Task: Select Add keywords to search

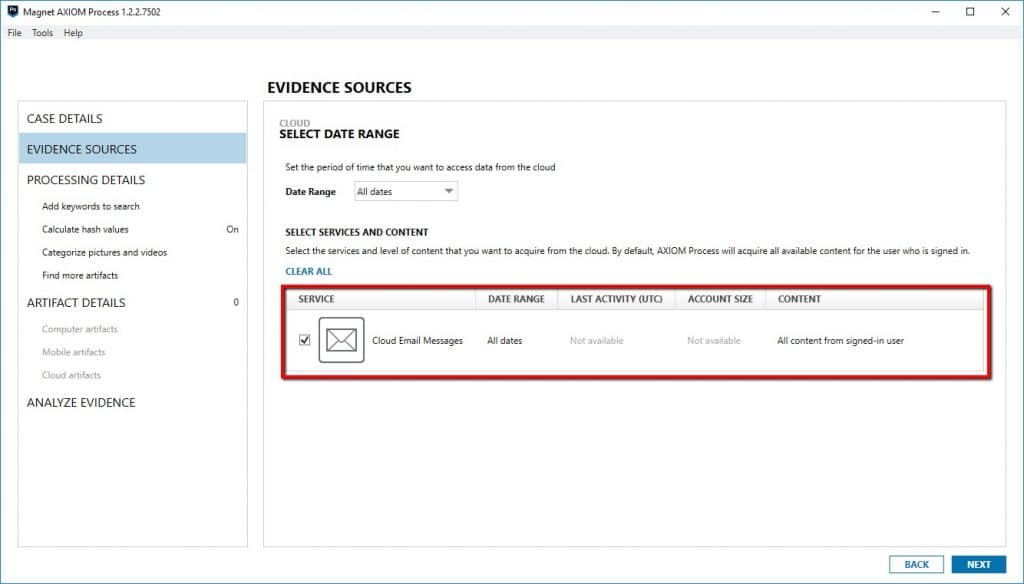Action: (91, 206)
